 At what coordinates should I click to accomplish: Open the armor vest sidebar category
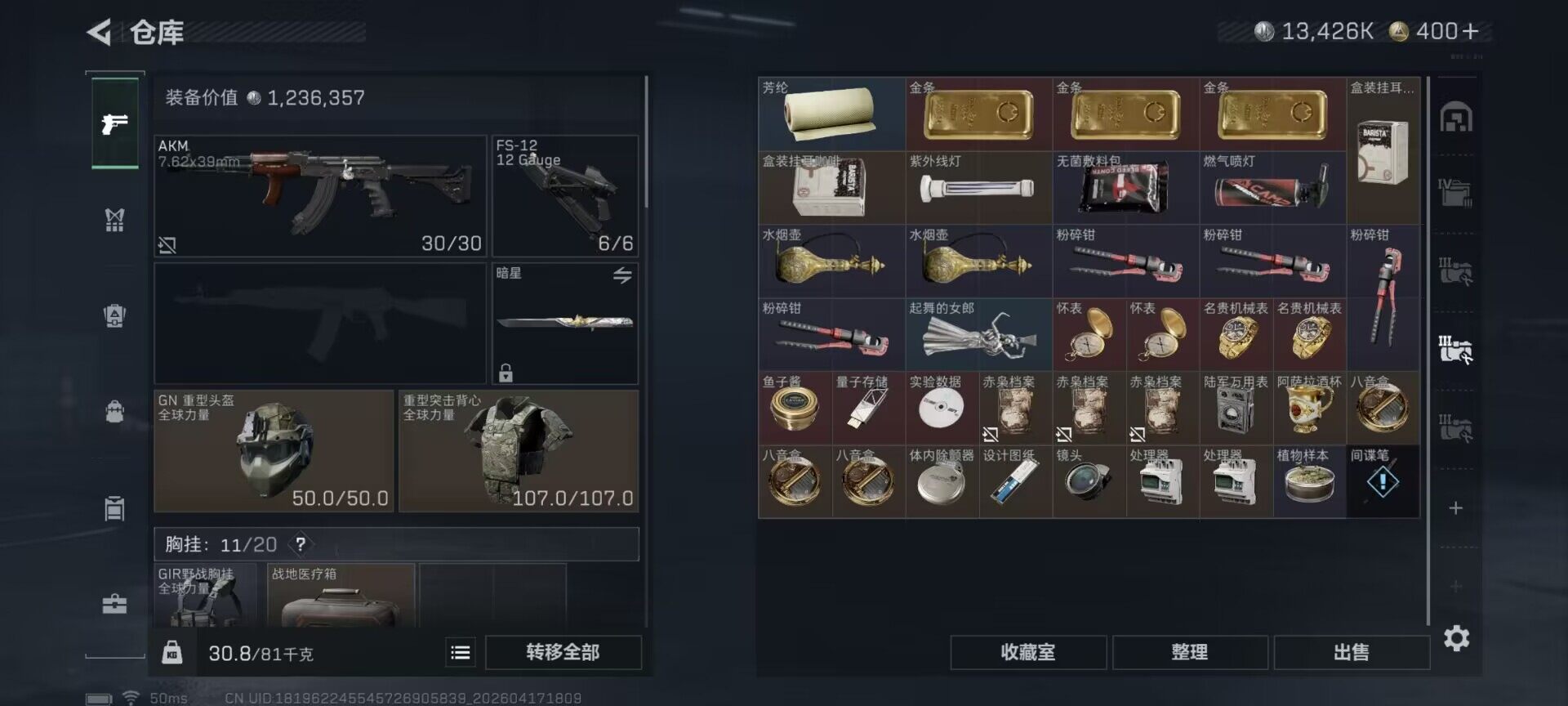(114, 220)
